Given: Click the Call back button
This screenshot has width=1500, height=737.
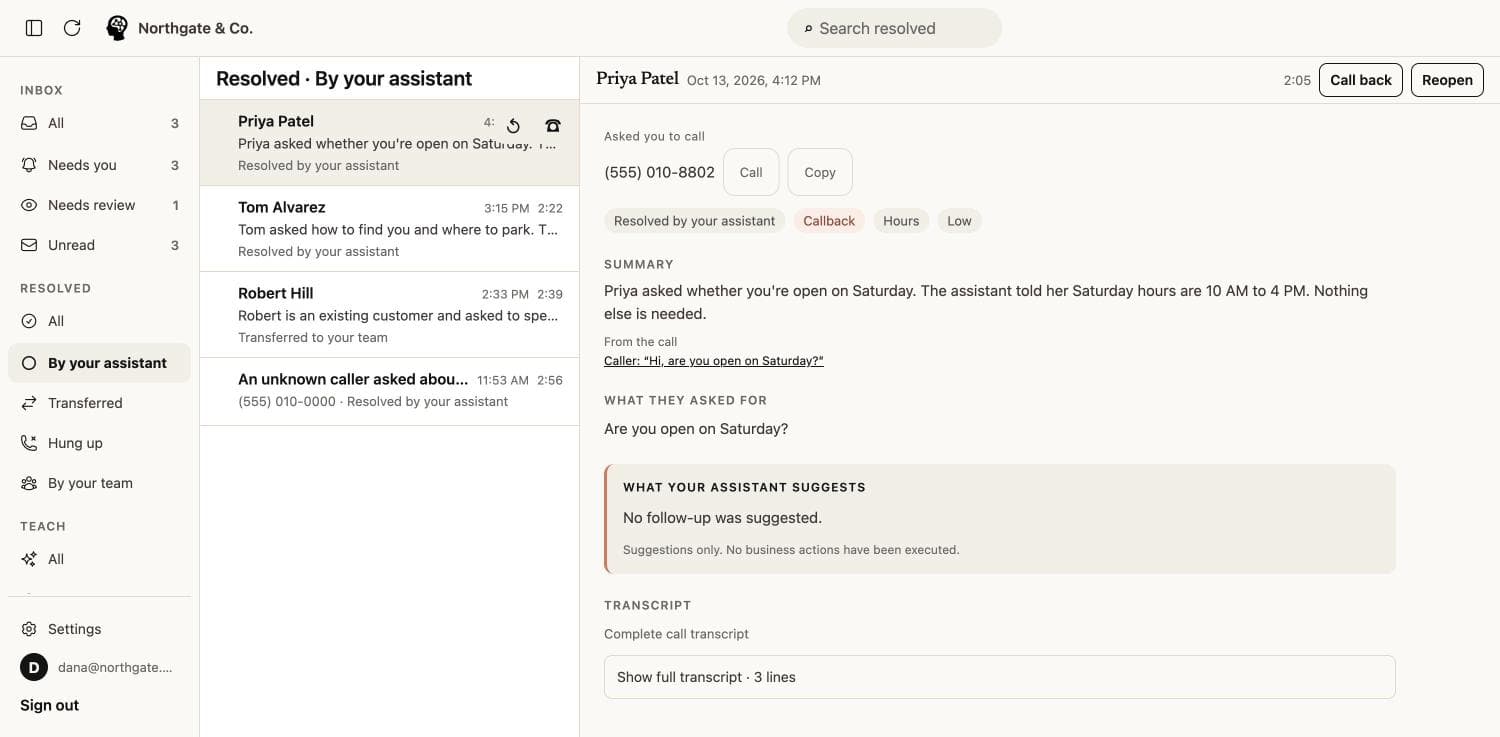Looking at the screenshot, I should 1361,80.
